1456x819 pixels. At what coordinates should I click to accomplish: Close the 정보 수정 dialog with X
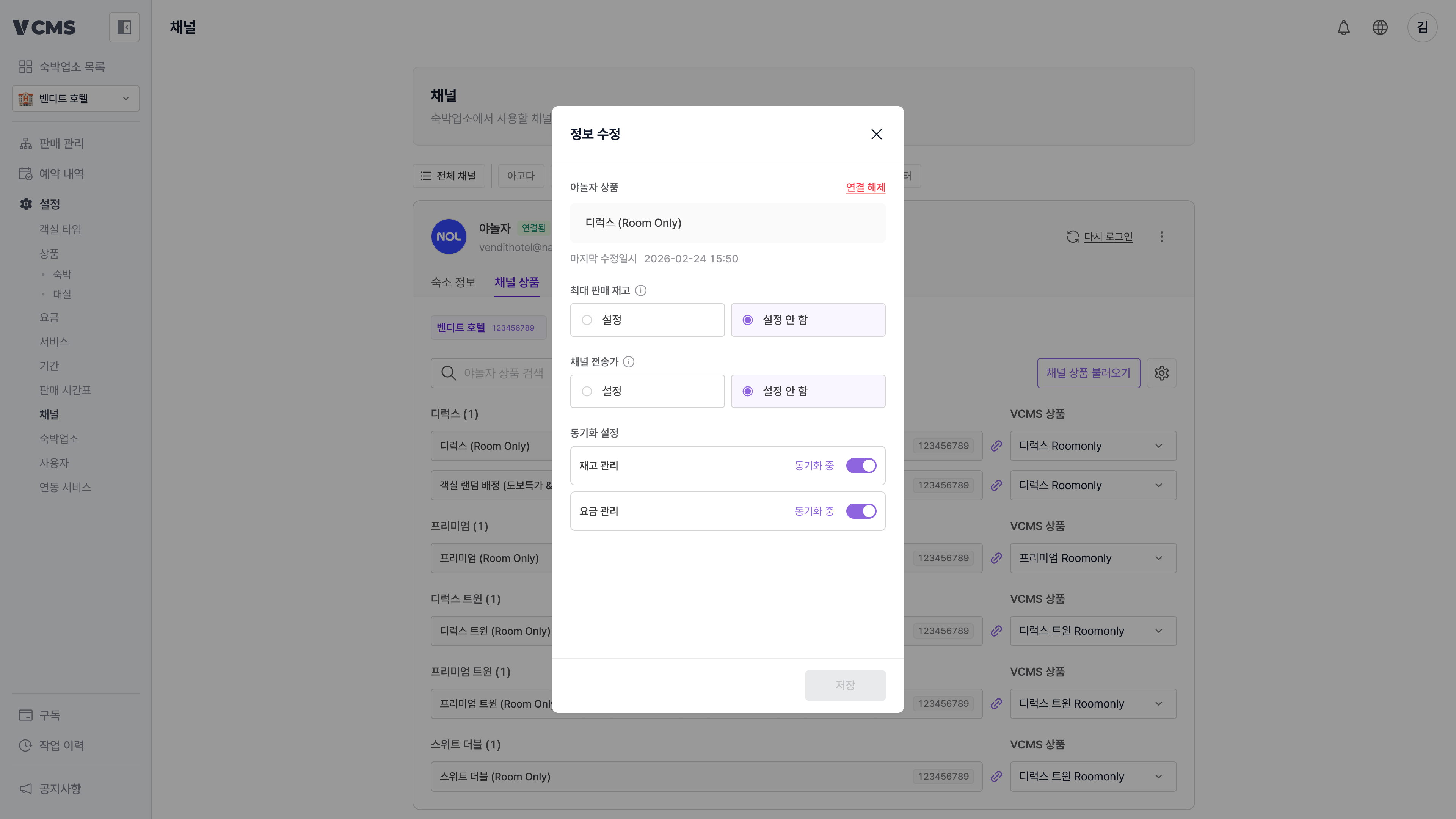876,134
